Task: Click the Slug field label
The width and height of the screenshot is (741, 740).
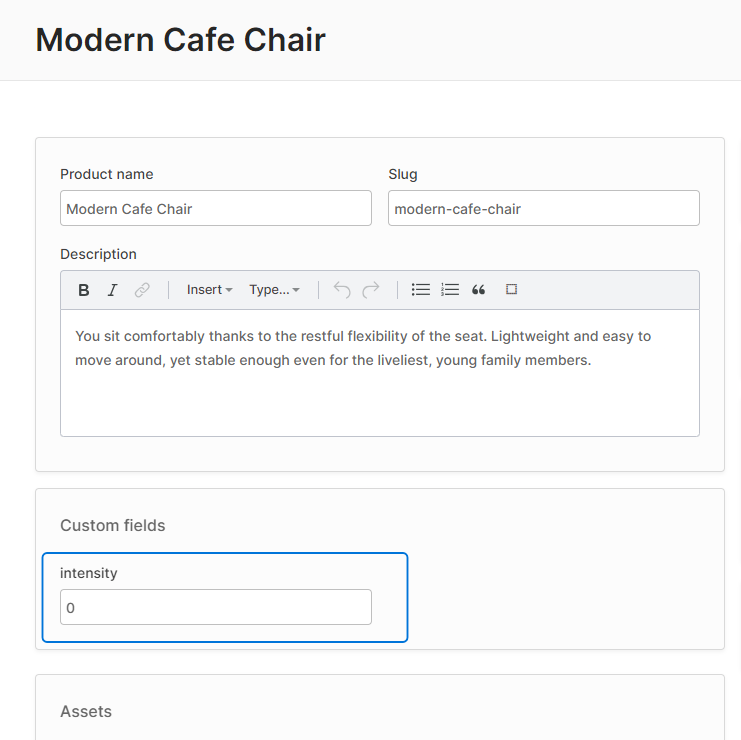Action: click(403, 174)
